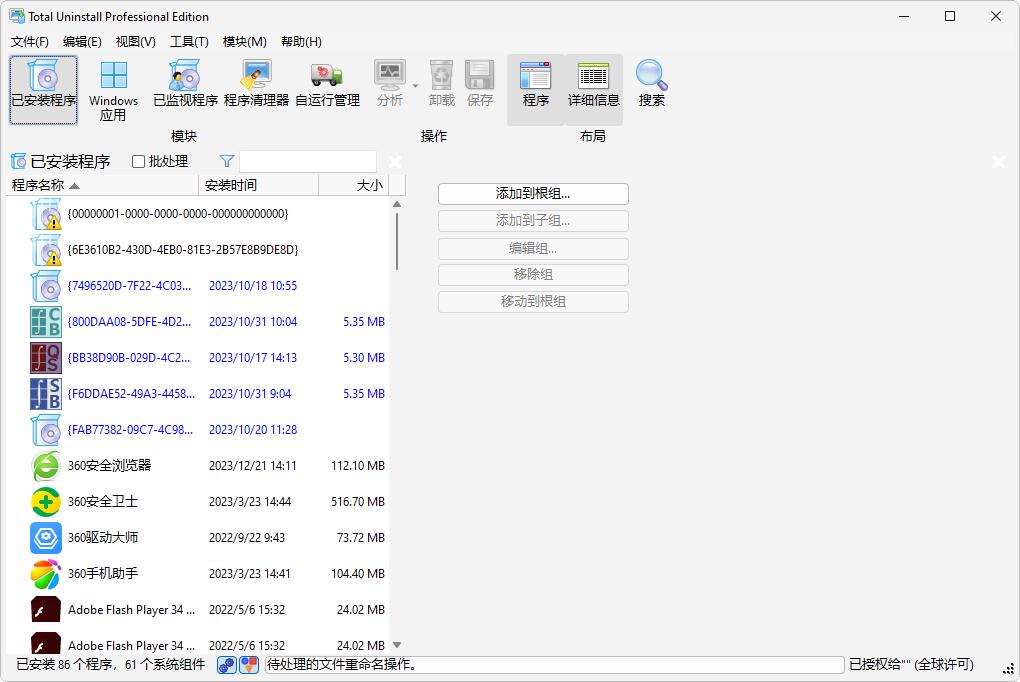Click the 移除组 button
Image resolution: width=1020 pixels, height=682 pixels.
(533, 275)
